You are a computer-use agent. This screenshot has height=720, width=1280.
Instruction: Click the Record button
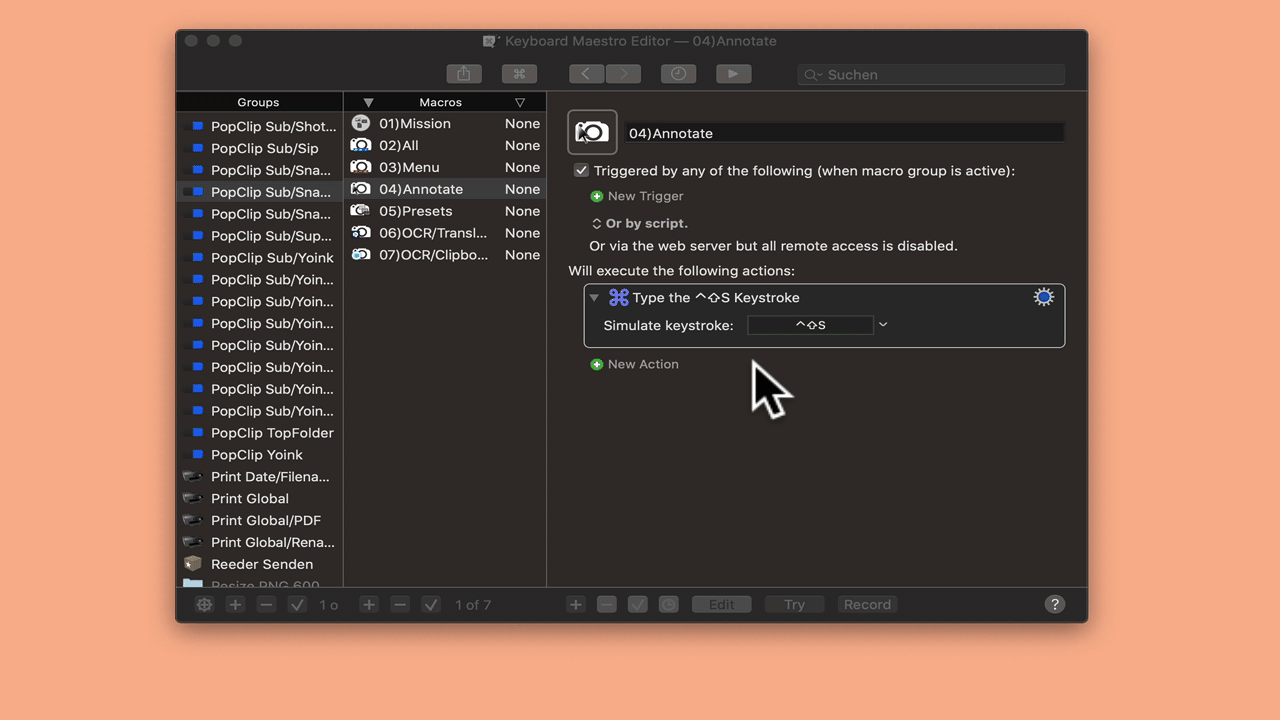pyautogui.click(x=867, y=604)
